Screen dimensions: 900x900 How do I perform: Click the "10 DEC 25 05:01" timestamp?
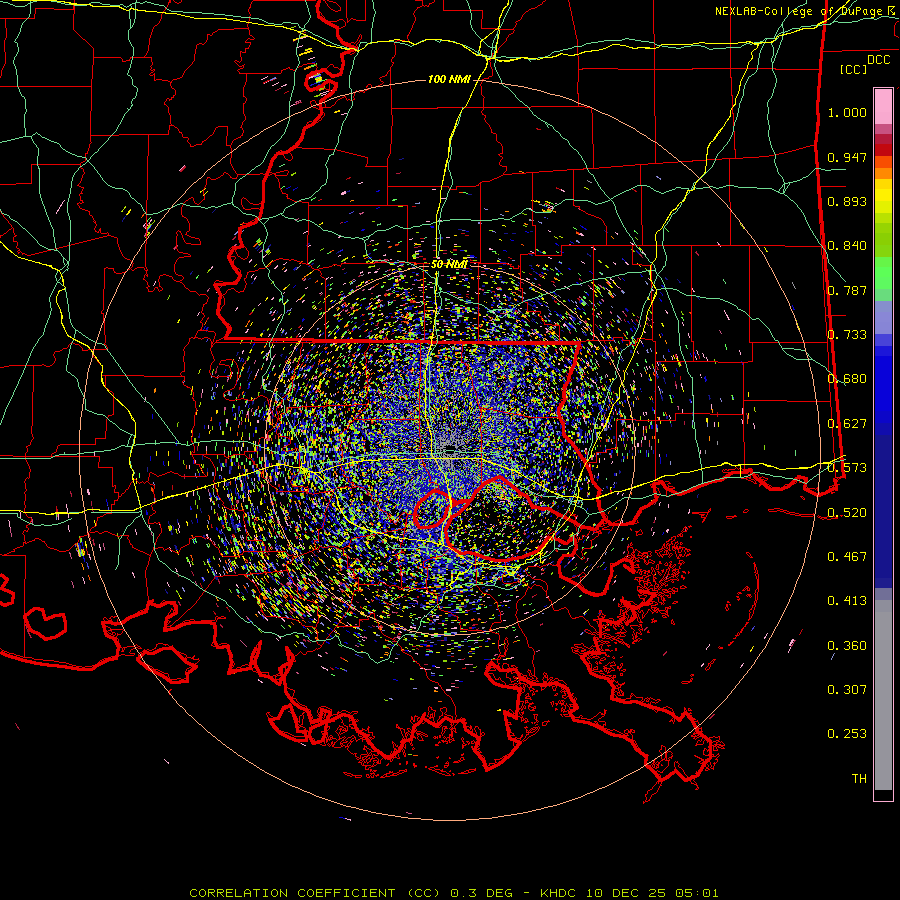click(653, 893)
